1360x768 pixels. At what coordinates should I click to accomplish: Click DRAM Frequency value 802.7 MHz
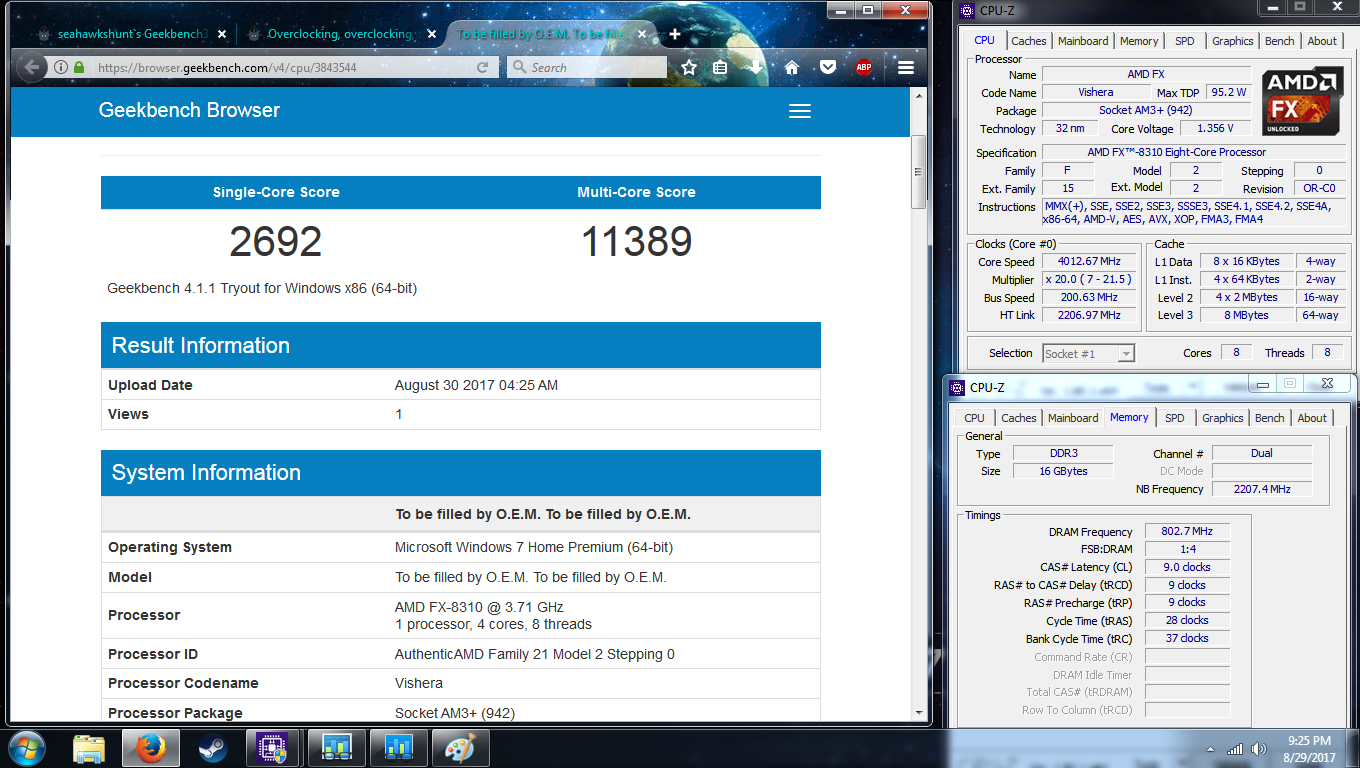(x=1187, y=531)
